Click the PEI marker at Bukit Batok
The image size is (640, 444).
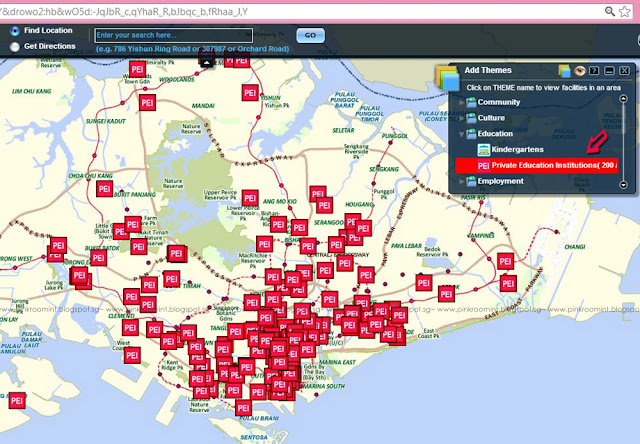98,258
